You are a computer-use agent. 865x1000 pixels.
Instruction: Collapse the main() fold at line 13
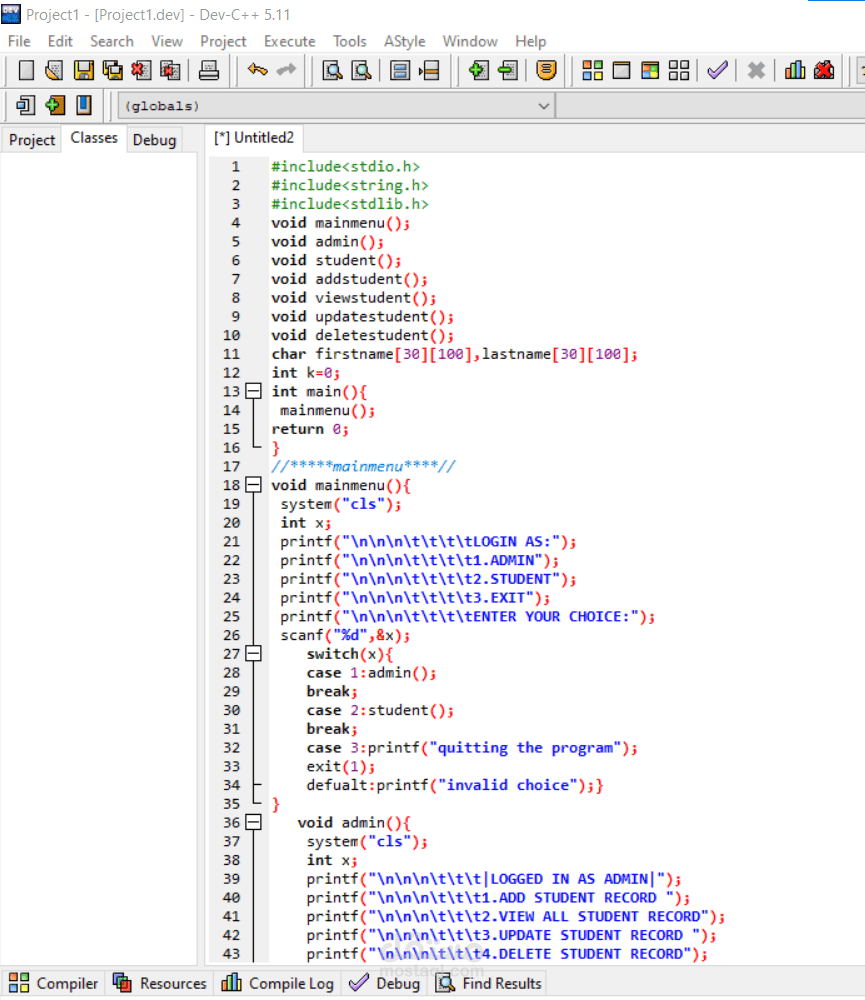[x=254, y=391]
